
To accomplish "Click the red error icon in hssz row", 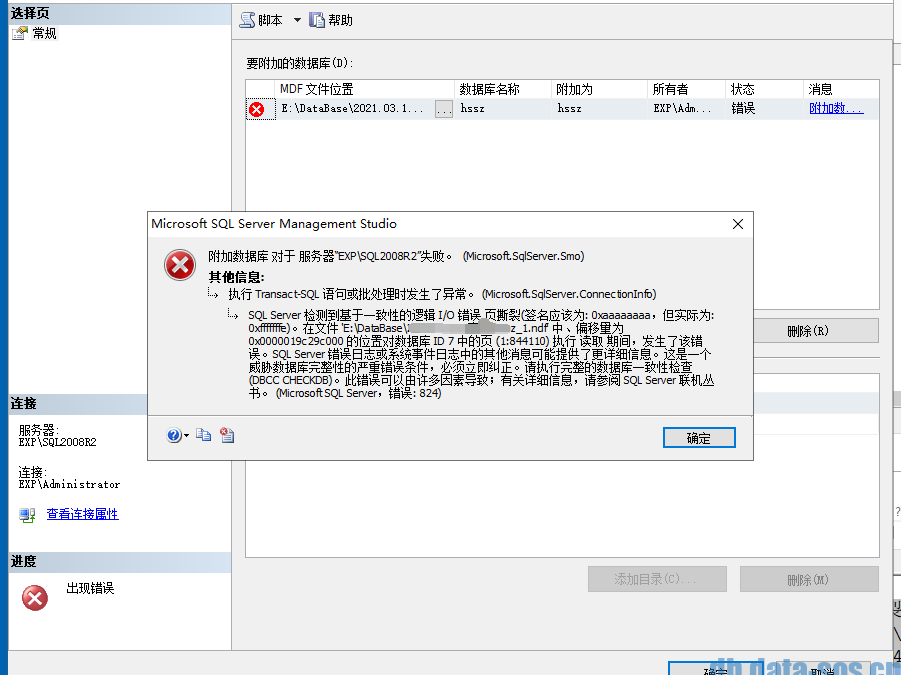I will coord(257,109).
